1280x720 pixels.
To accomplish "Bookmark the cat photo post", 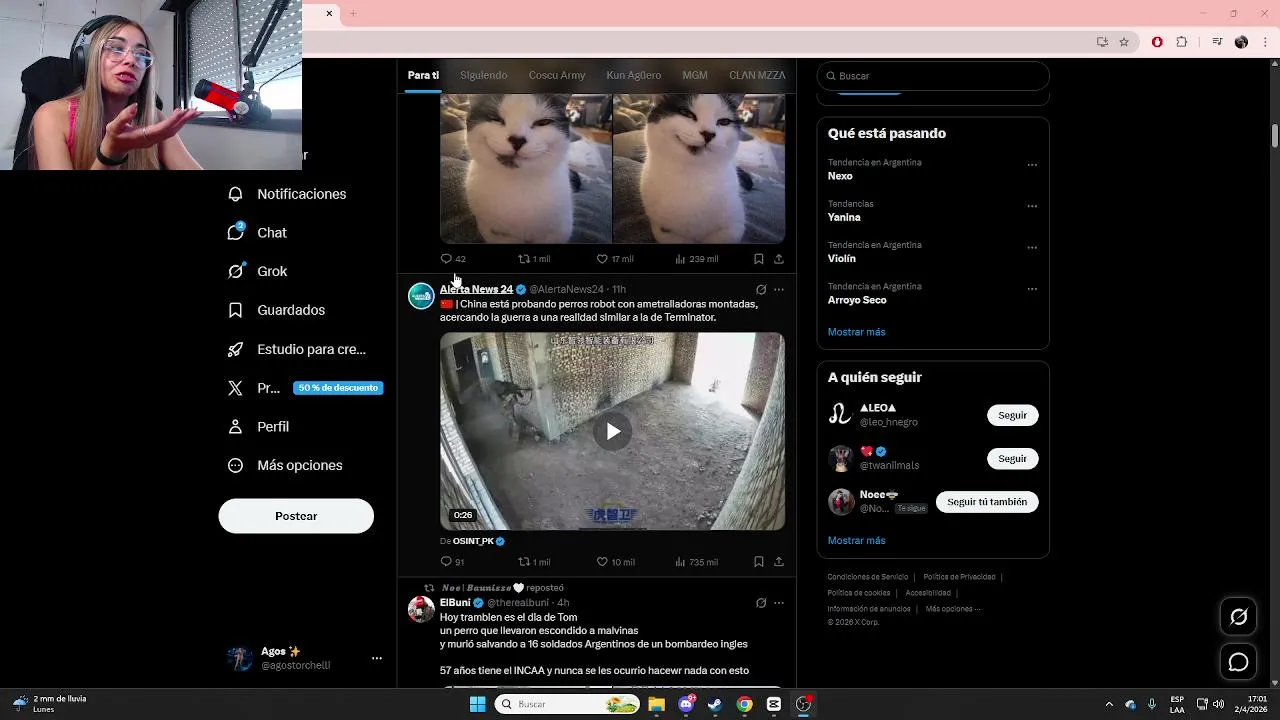I will click(x=758, y=259).
